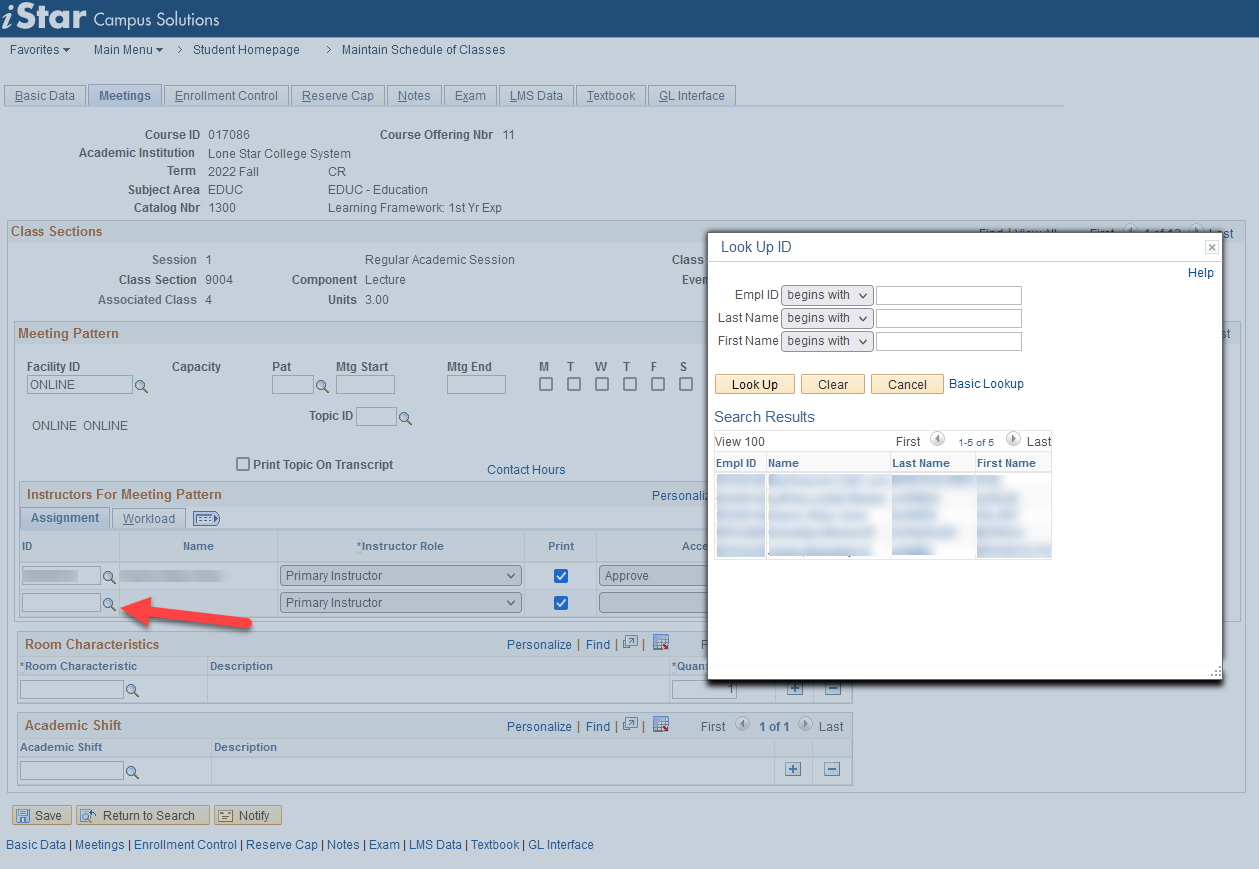Viewport: 1259px width, 869px height.
Task: Uncheck Print for second instructor row
Action: [561, 603]
